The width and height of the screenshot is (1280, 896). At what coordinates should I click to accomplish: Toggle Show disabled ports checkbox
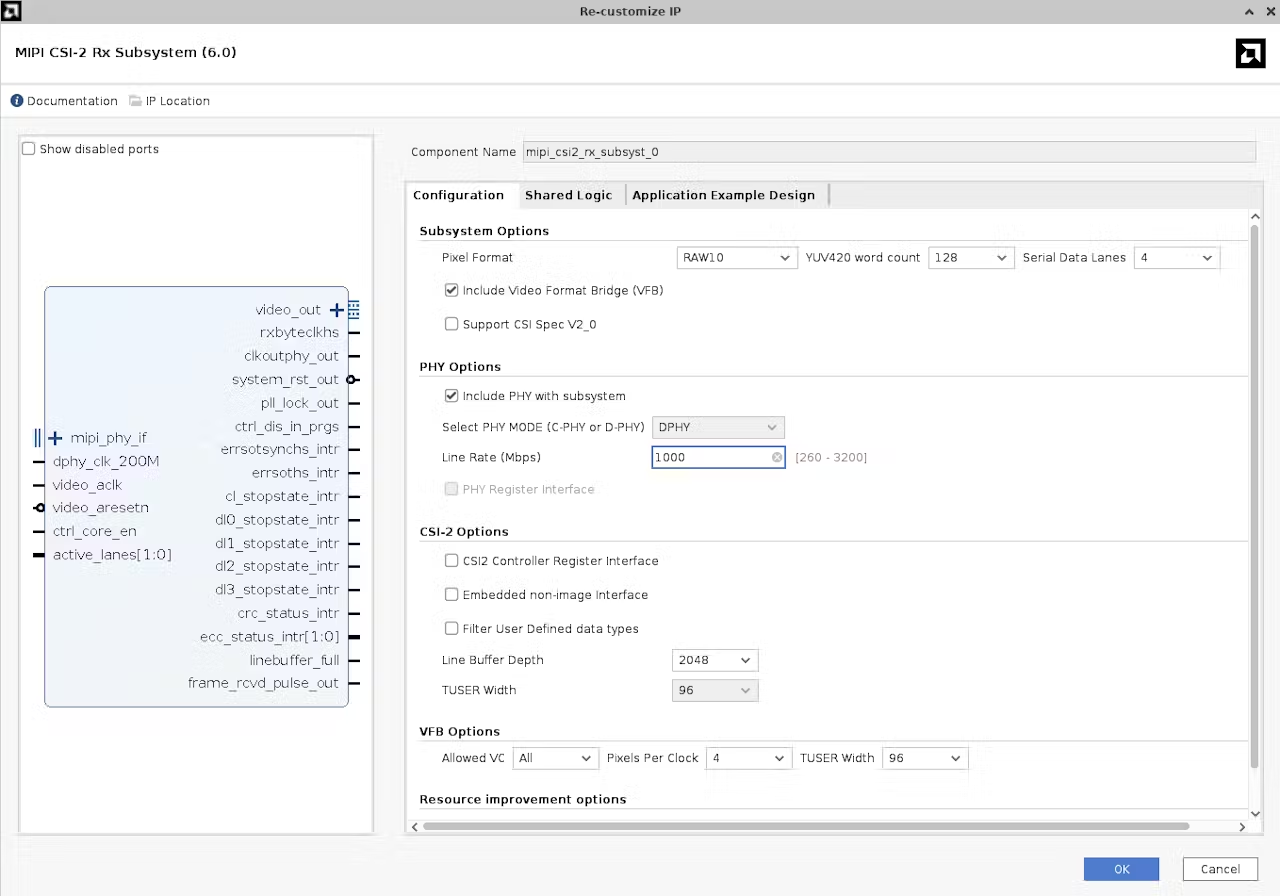click(x=29, y=149)
